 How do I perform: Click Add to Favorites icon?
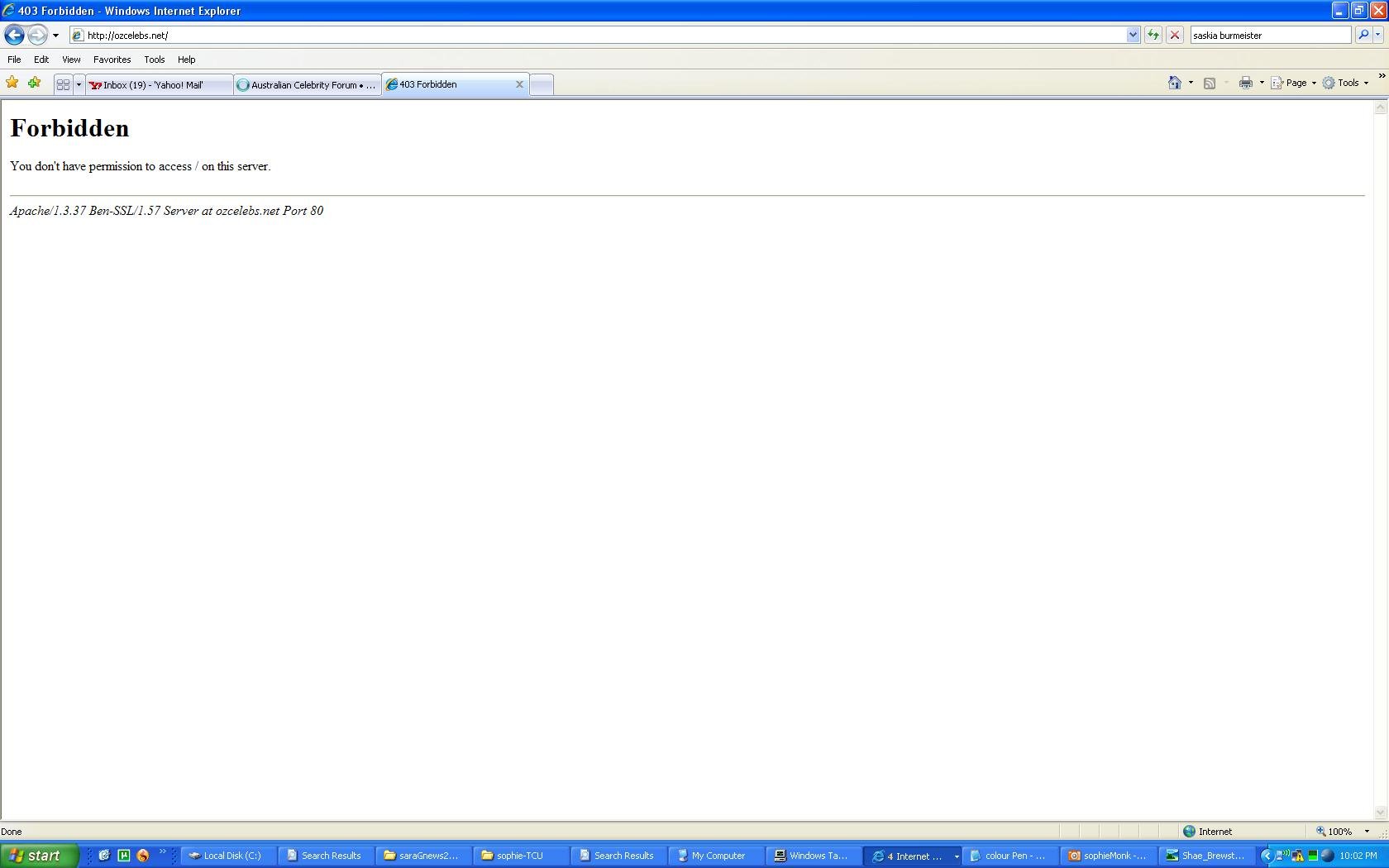click(x=34, y=83)
